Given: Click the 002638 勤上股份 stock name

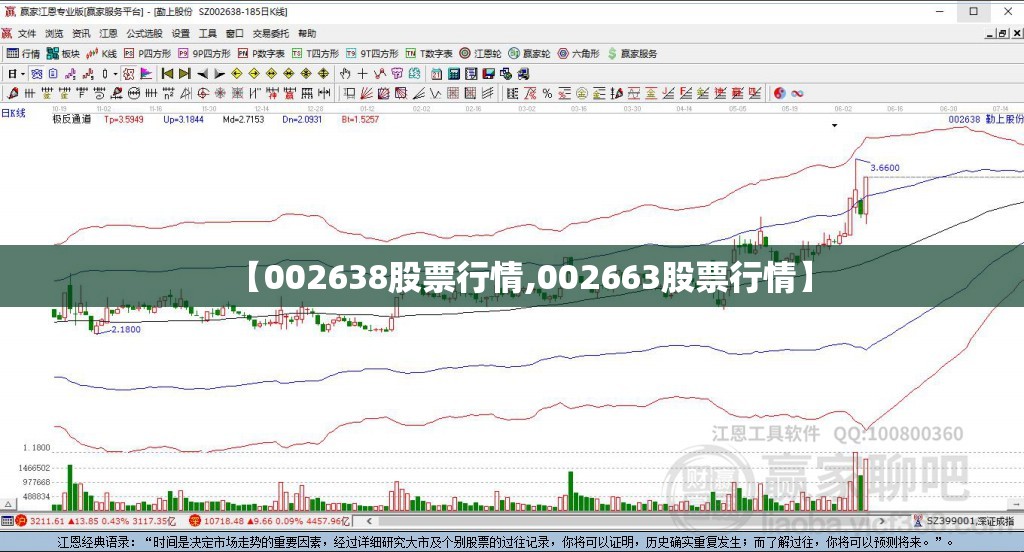Looking at the screenshot, I should click(x=985, y=120).
